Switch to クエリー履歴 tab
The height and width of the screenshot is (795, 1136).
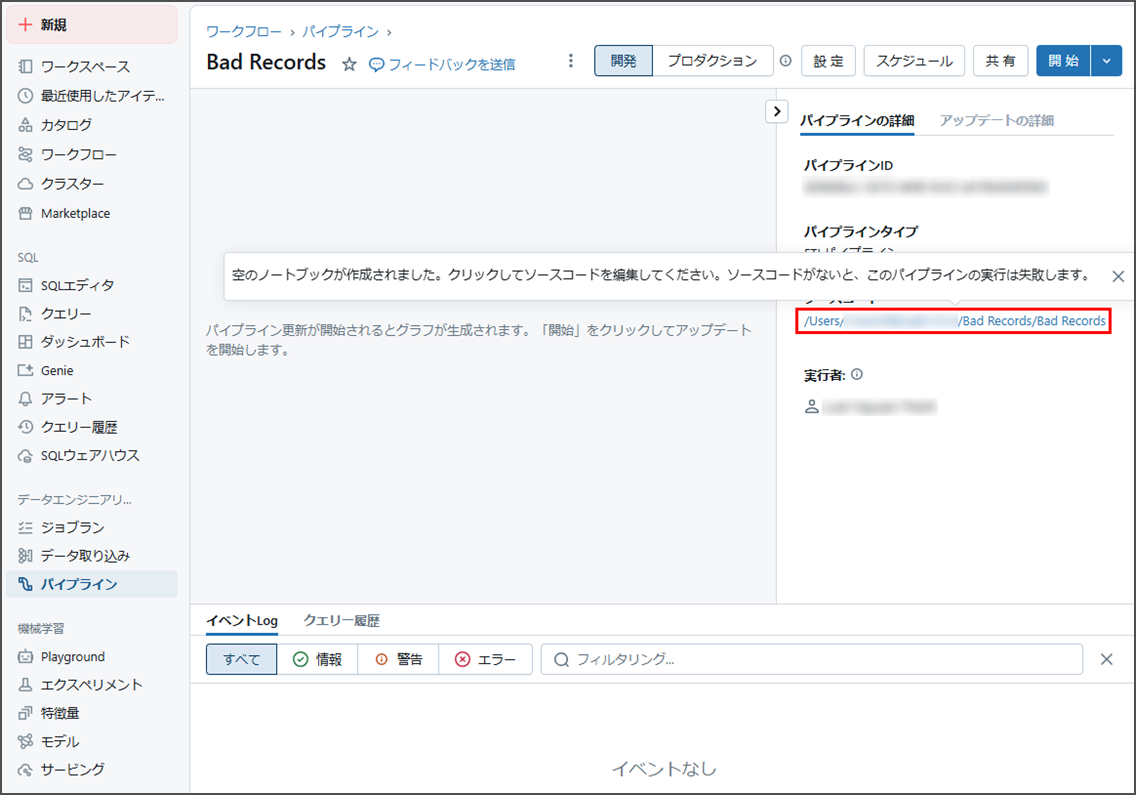(x=341, y=620)
